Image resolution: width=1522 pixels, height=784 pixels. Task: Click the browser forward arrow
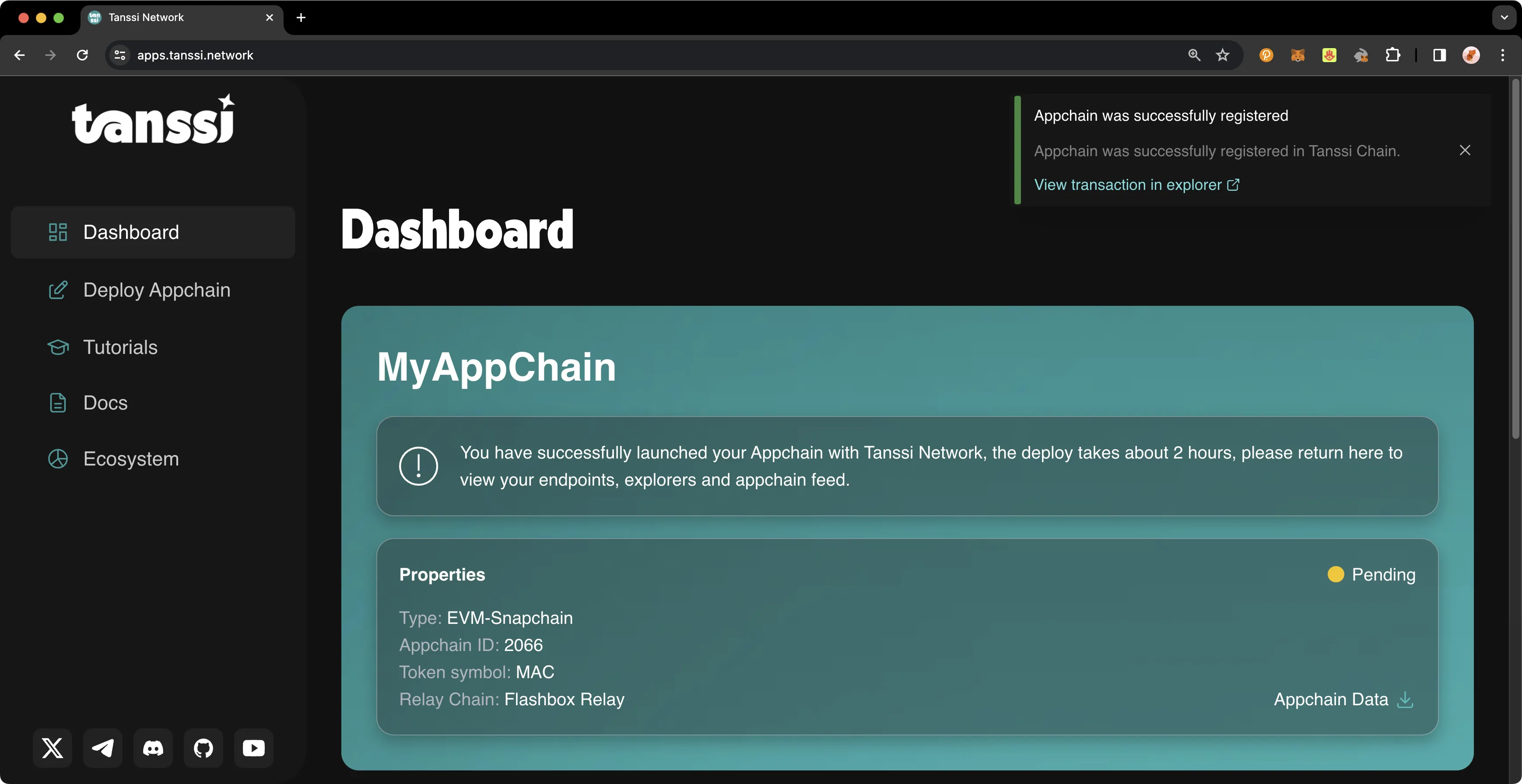pyautogui.click(x=51, y=55)
